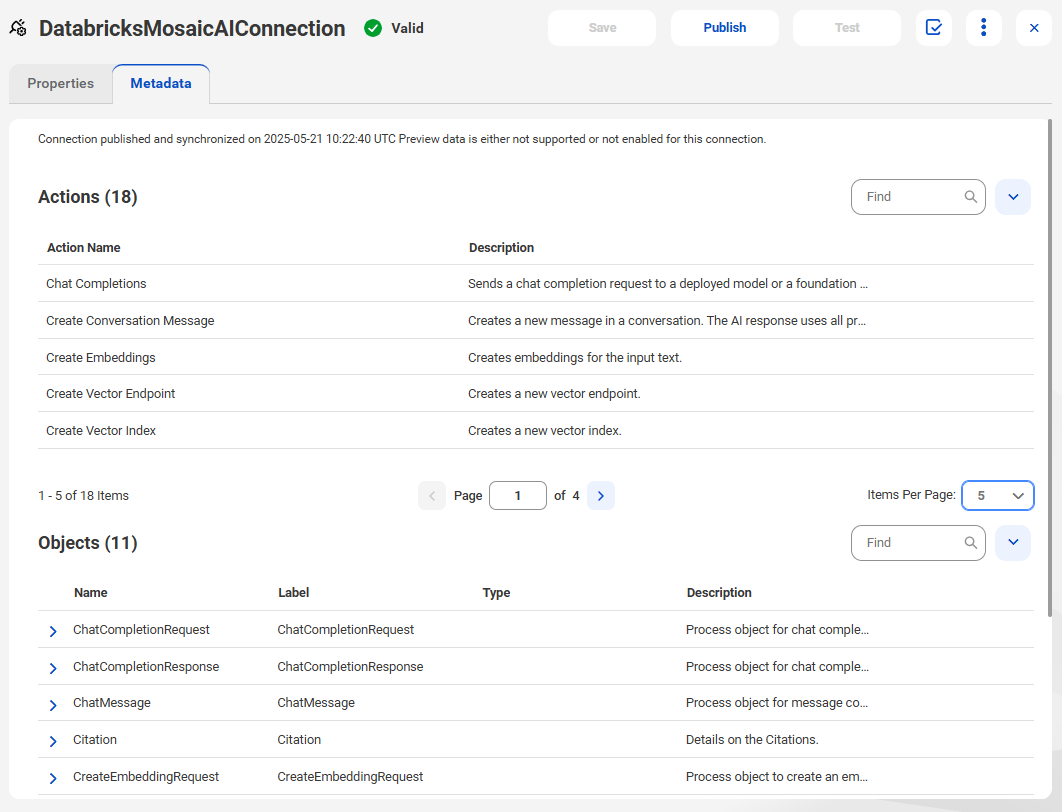Click the Test button
Viewport: 1062px width, 812px height.
coord(847,28)
